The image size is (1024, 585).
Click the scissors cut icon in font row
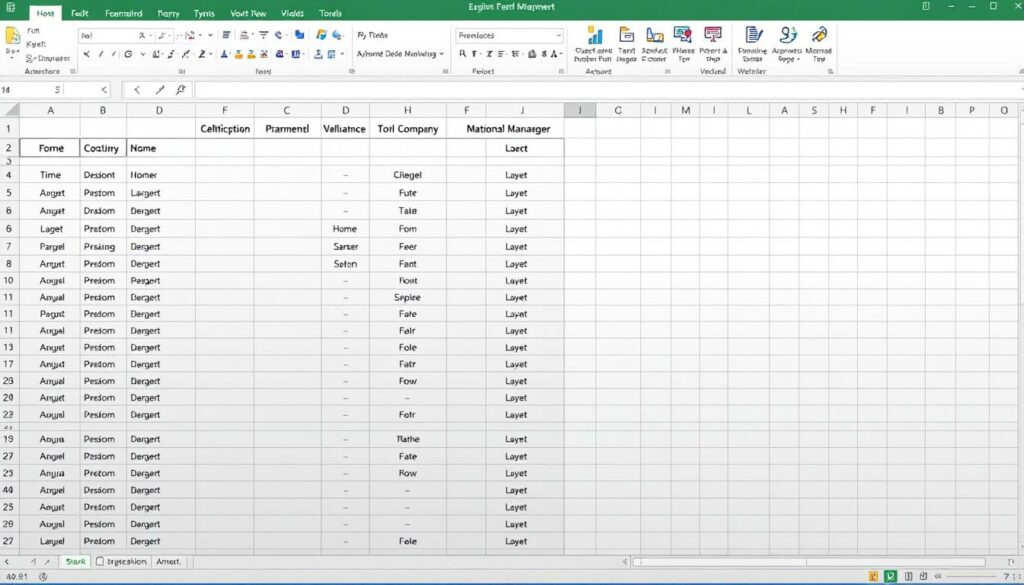click(87, 54)
